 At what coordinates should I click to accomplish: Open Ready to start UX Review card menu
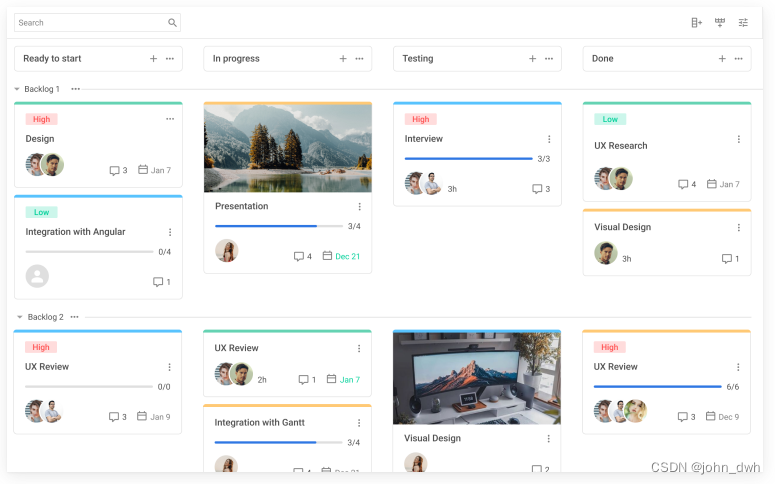point(169,367)
